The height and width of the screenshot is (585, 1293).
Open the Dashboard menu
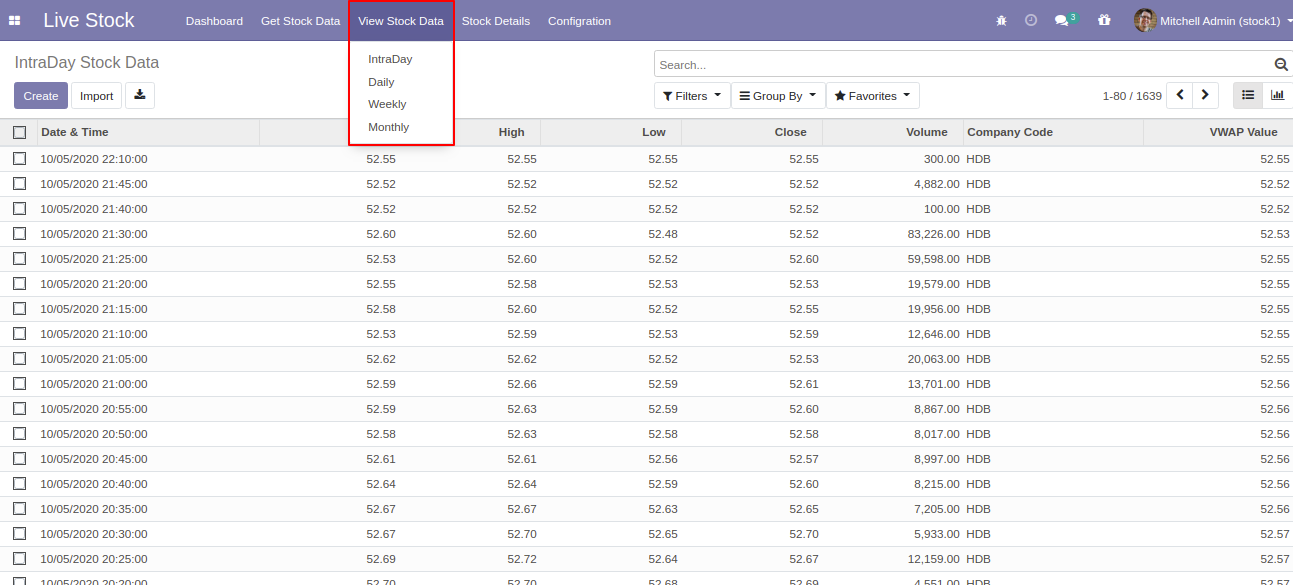(x=214, y=21)
